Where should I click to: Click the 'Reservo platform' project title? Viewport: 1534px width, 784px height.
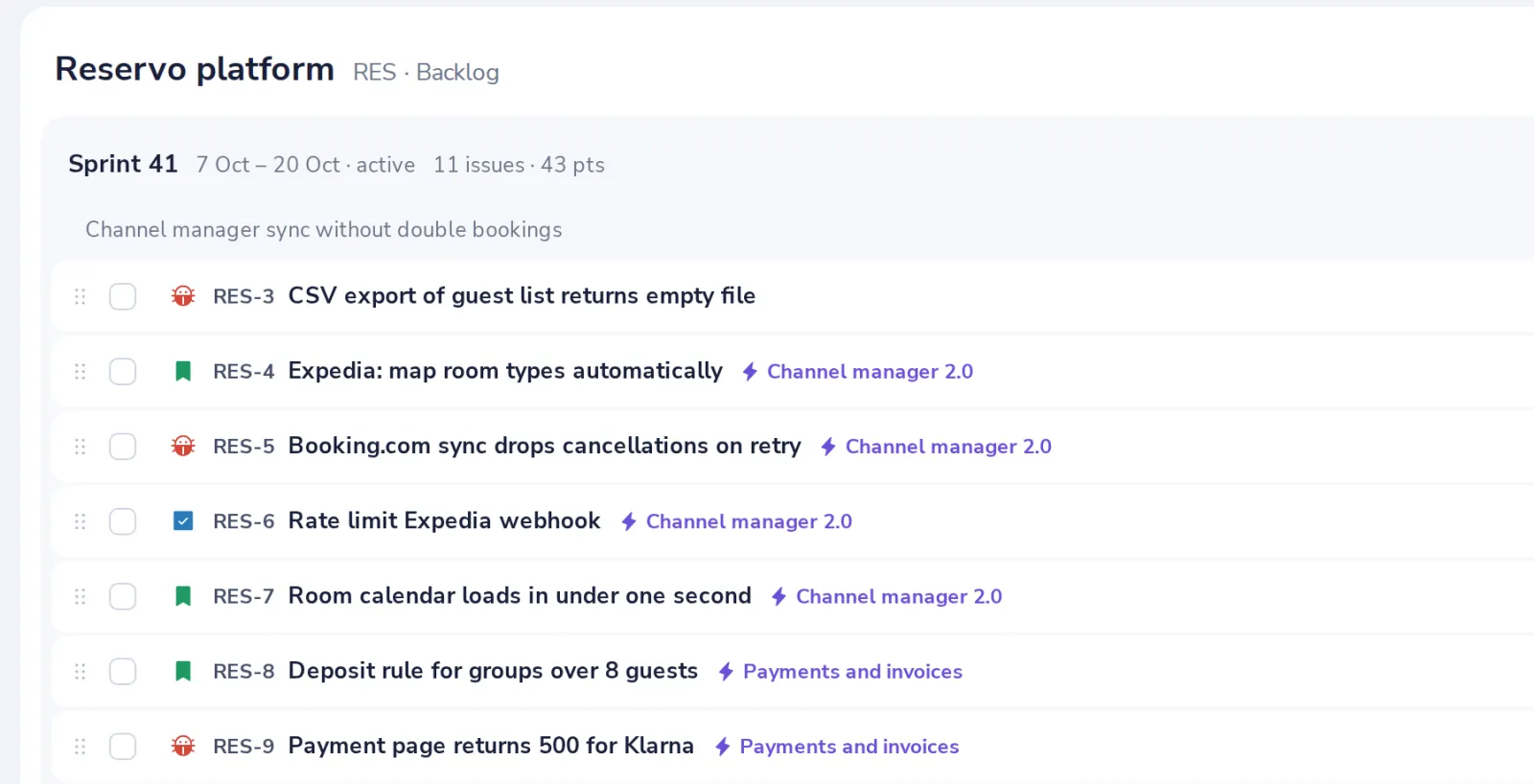195,69
